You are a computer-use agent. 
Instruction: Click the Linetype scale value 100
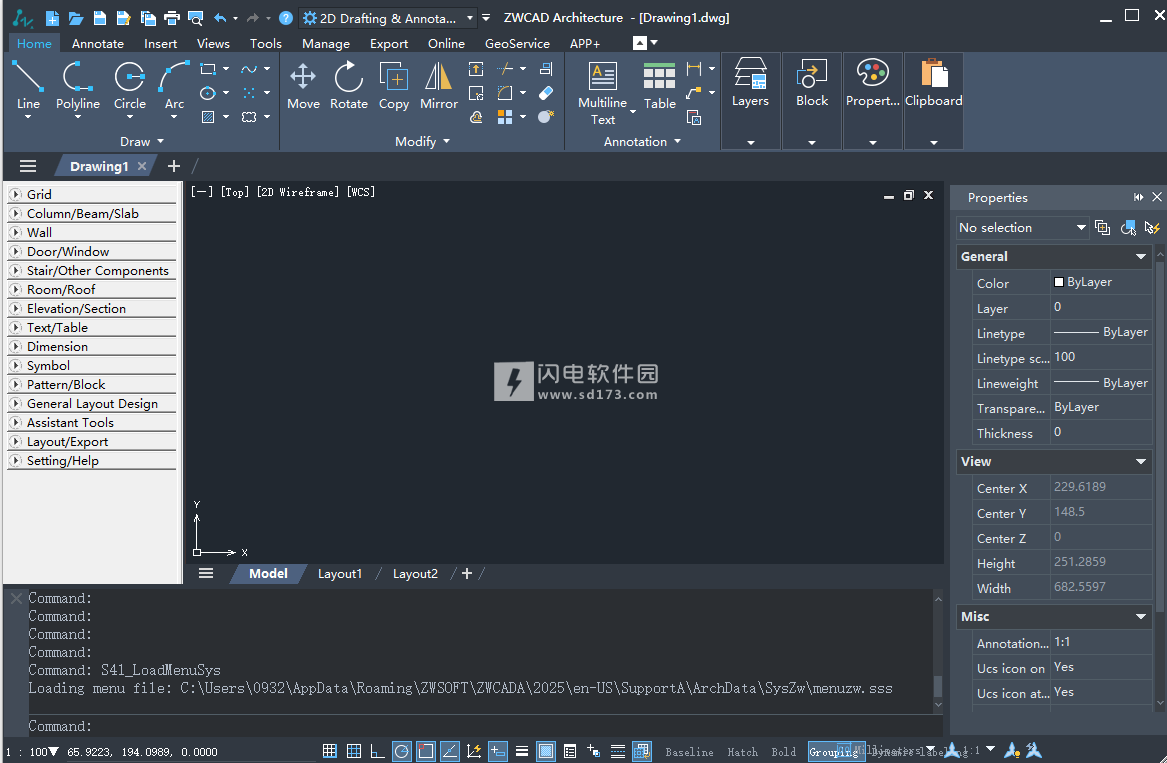1102,357
